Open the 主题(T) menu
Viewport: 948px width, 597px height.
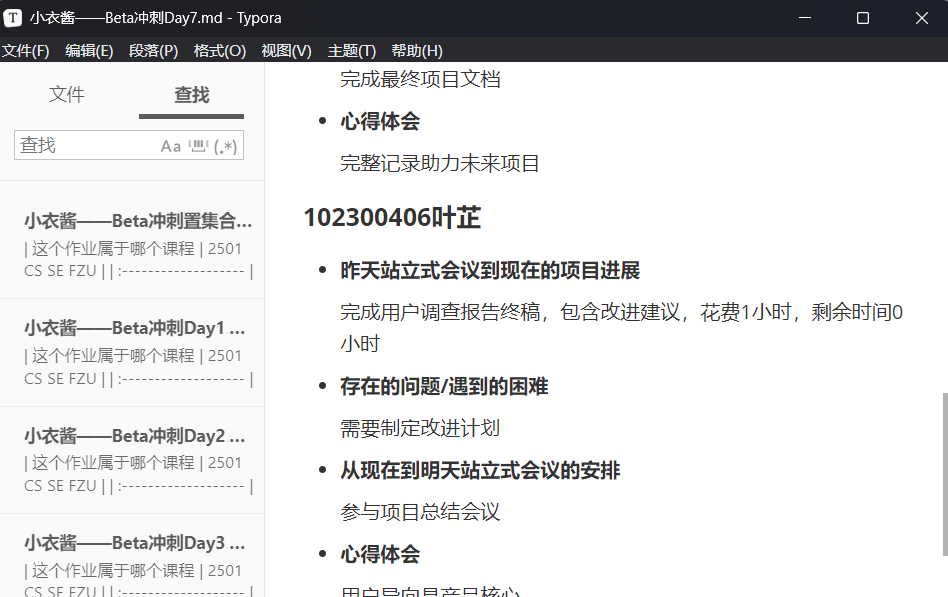pos(352,50)
